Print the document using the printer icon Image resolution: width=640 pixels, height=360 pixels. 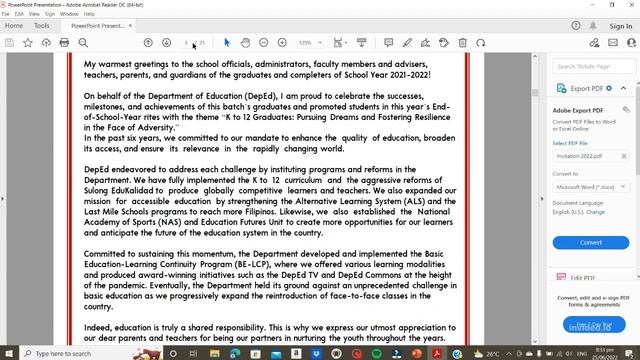64,42
